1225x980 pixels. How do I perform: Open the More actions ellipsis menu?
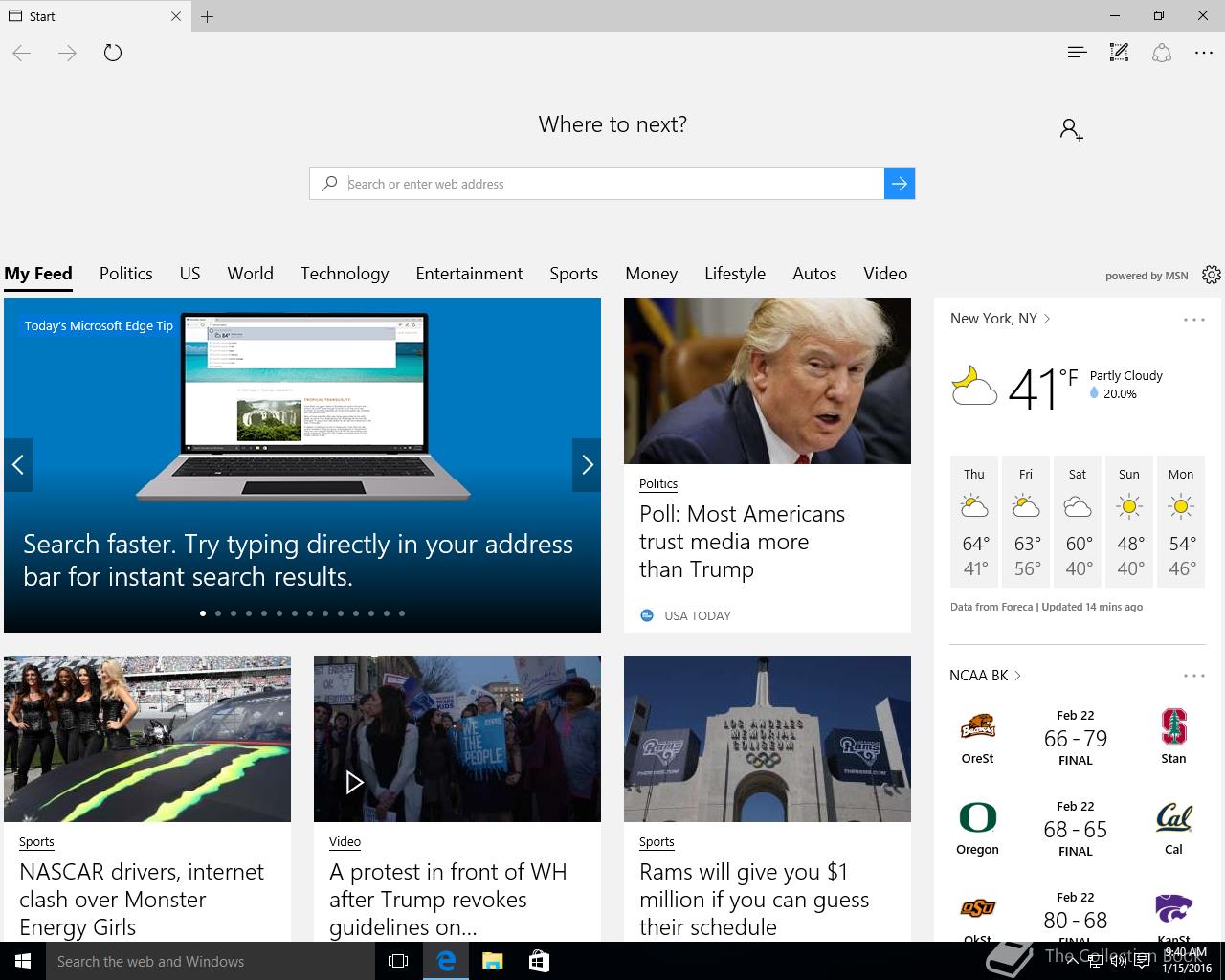[1204, 53]
